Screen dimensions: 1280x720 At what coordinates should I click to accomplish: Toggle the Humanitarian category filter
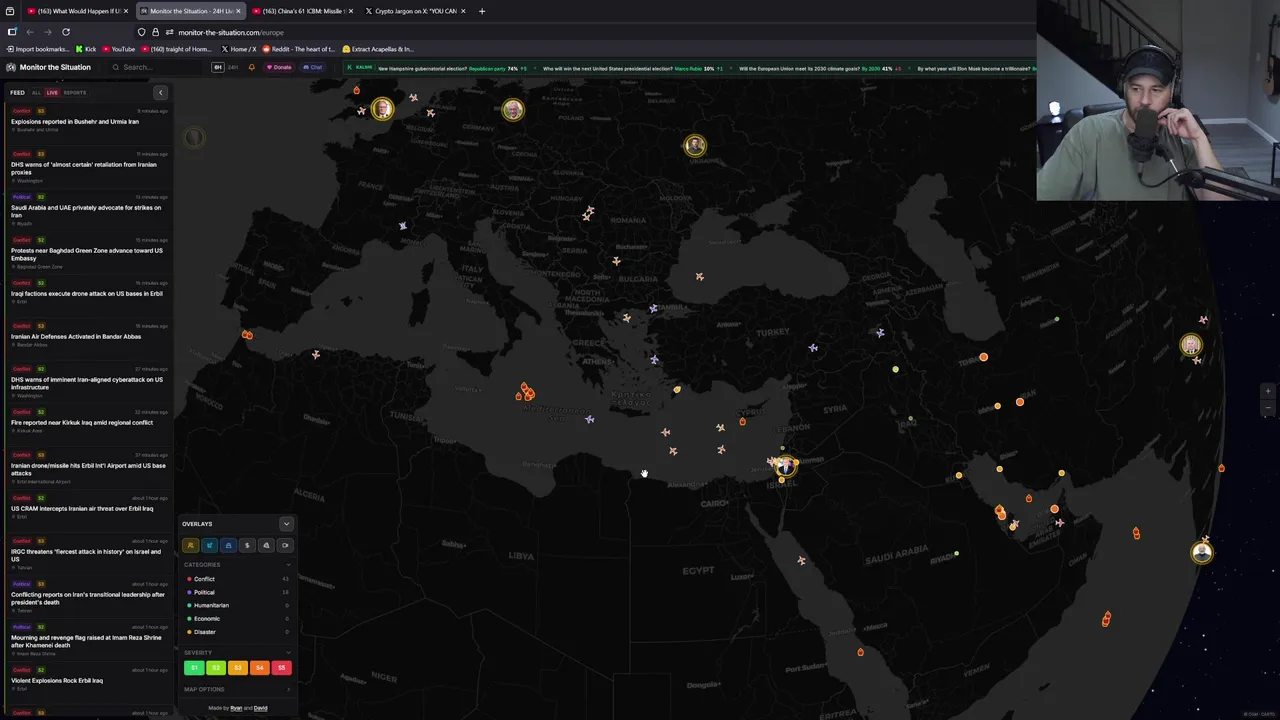click(236, 605)
